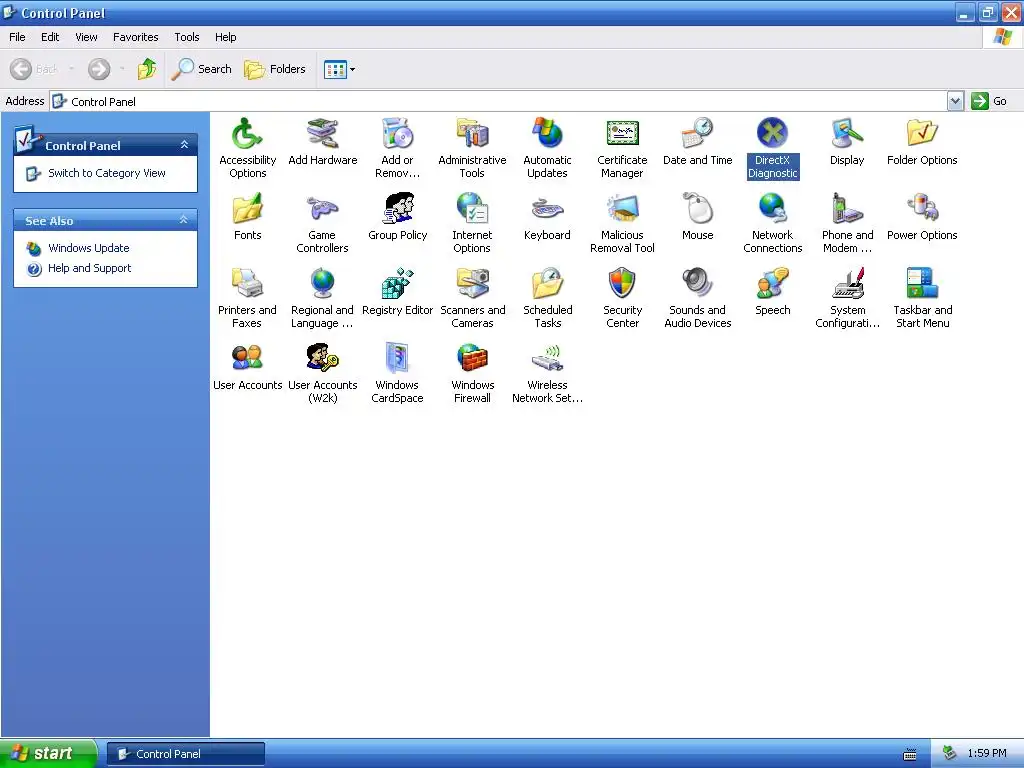Image resolution: width=1024 pixels, height=768 pixels.
Task: Select Windows Firewall icon
Action: [472, 359]
